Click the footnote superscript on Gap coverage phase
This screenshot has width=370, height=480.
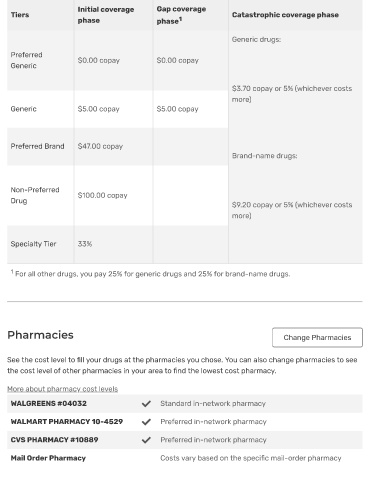pyautogui.click(x=180, y=19)
